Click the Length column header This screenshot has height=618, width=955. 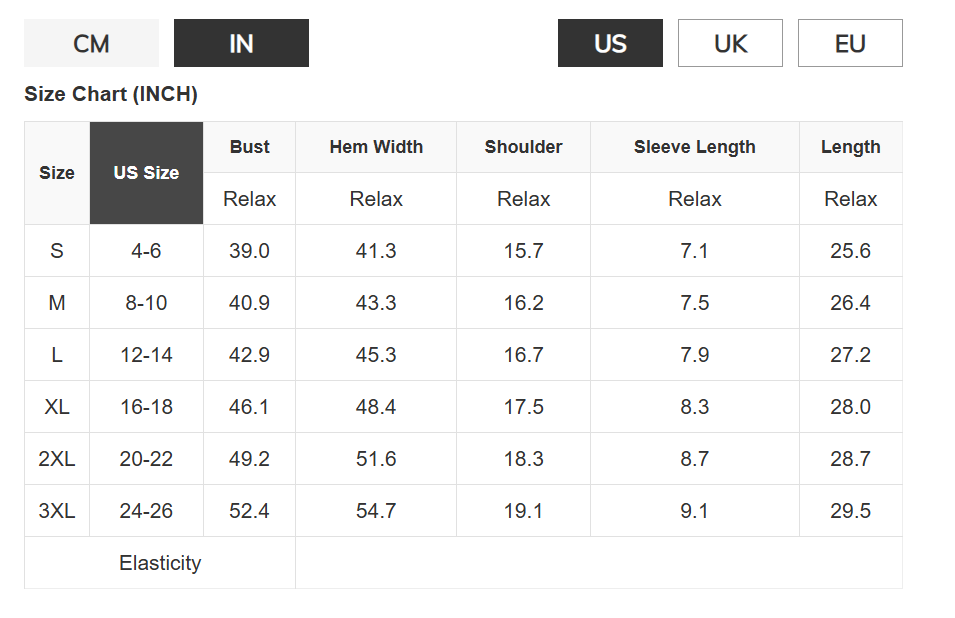pyautogui.click(x=850, y=147)
